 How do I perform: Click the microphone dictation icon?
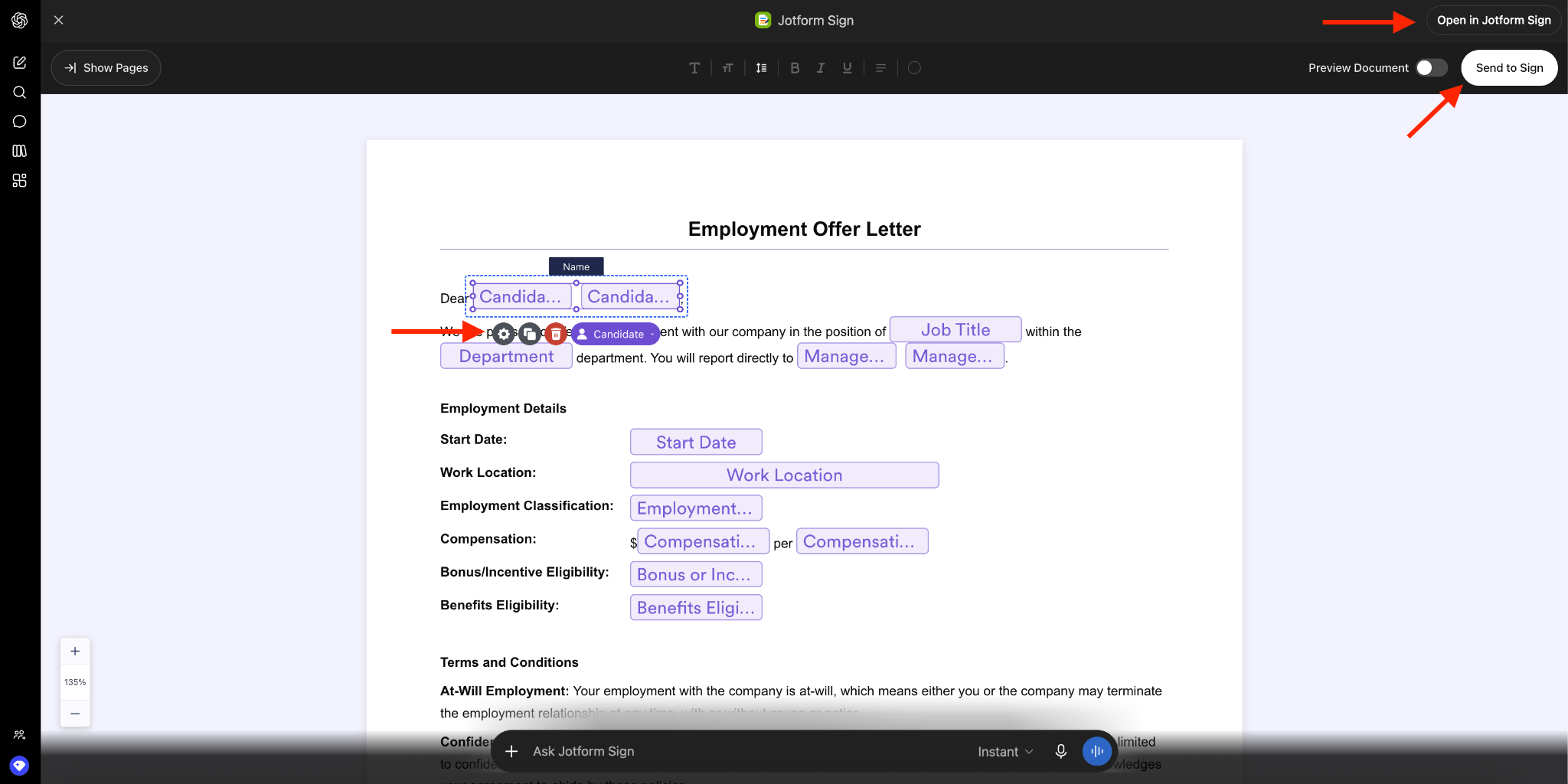[1060, 751]
